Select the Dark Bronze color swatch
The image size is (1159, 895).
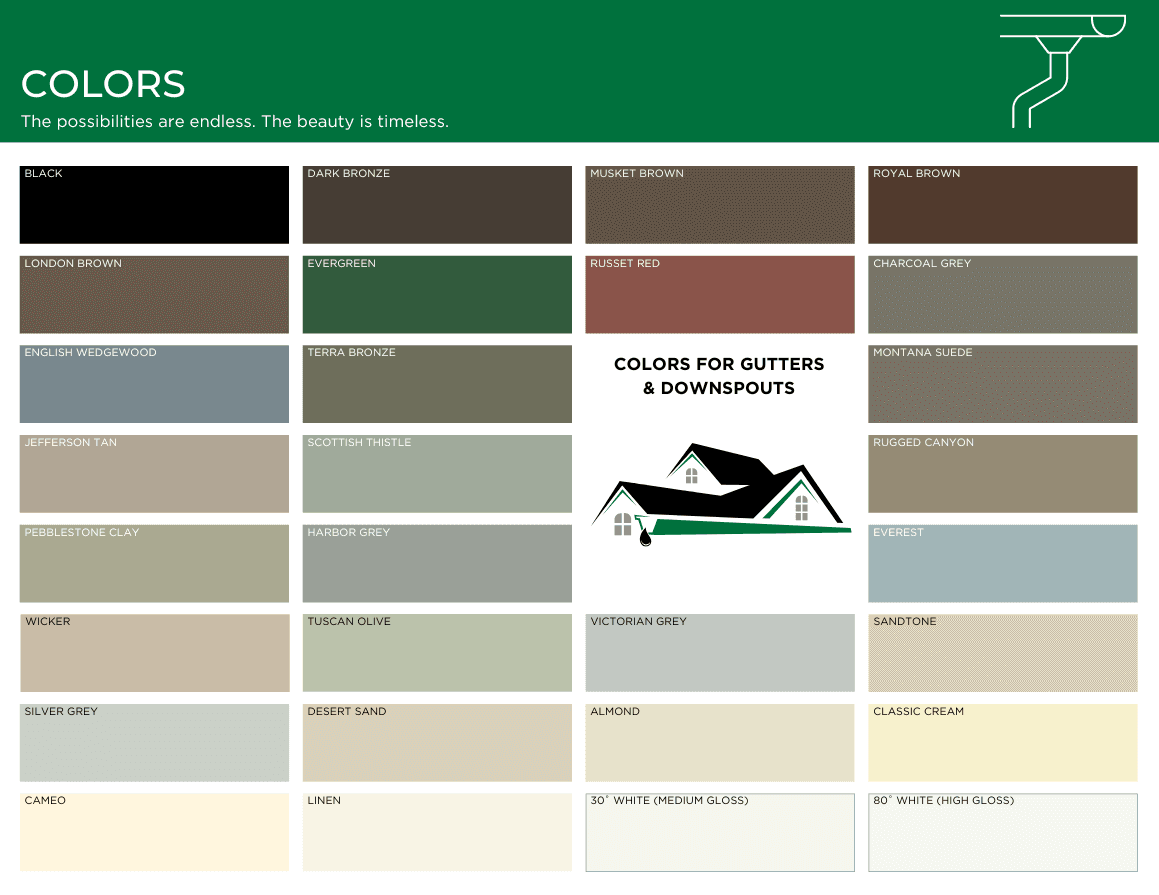point(437,204)
